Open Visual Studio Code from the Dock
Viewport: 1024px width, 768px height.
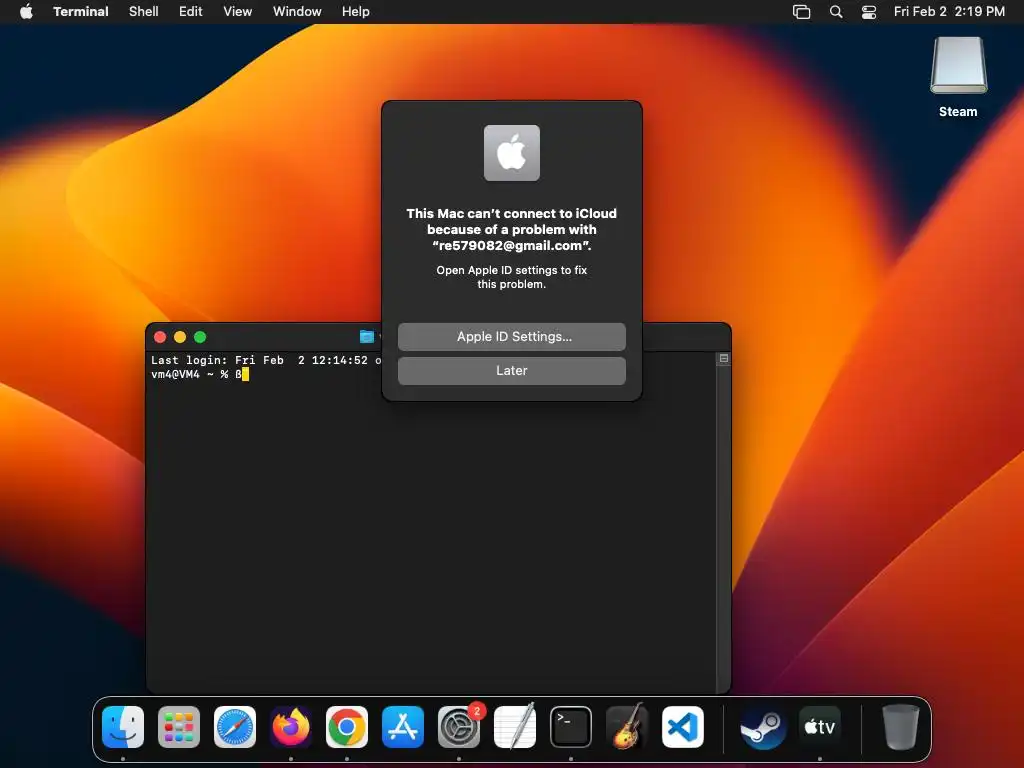[x=683, y=726]
